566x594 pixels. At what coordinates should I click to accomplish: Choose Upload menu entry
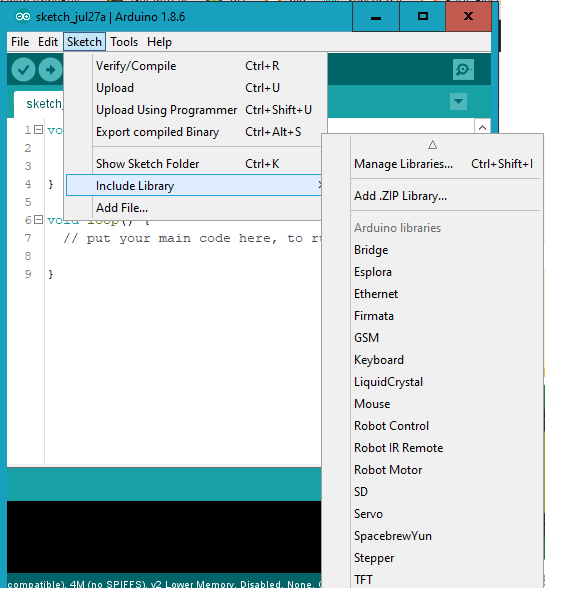195,88
